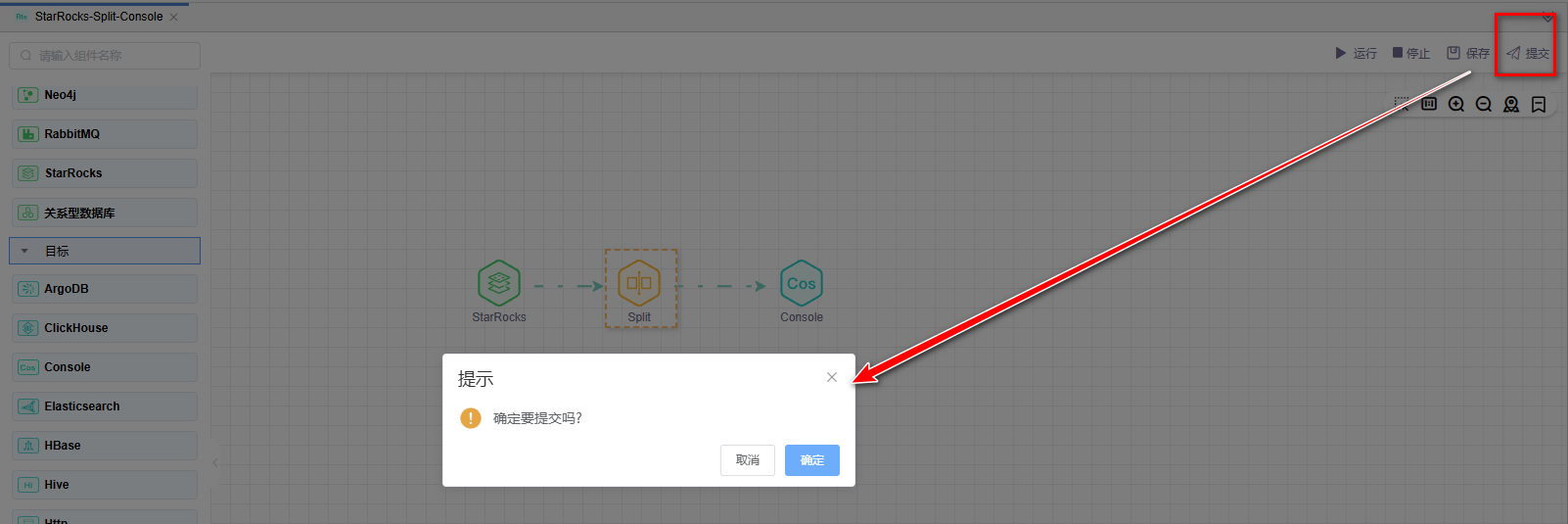Click the 提交 submit button
1568x524 pixels.
[1528, 53]
